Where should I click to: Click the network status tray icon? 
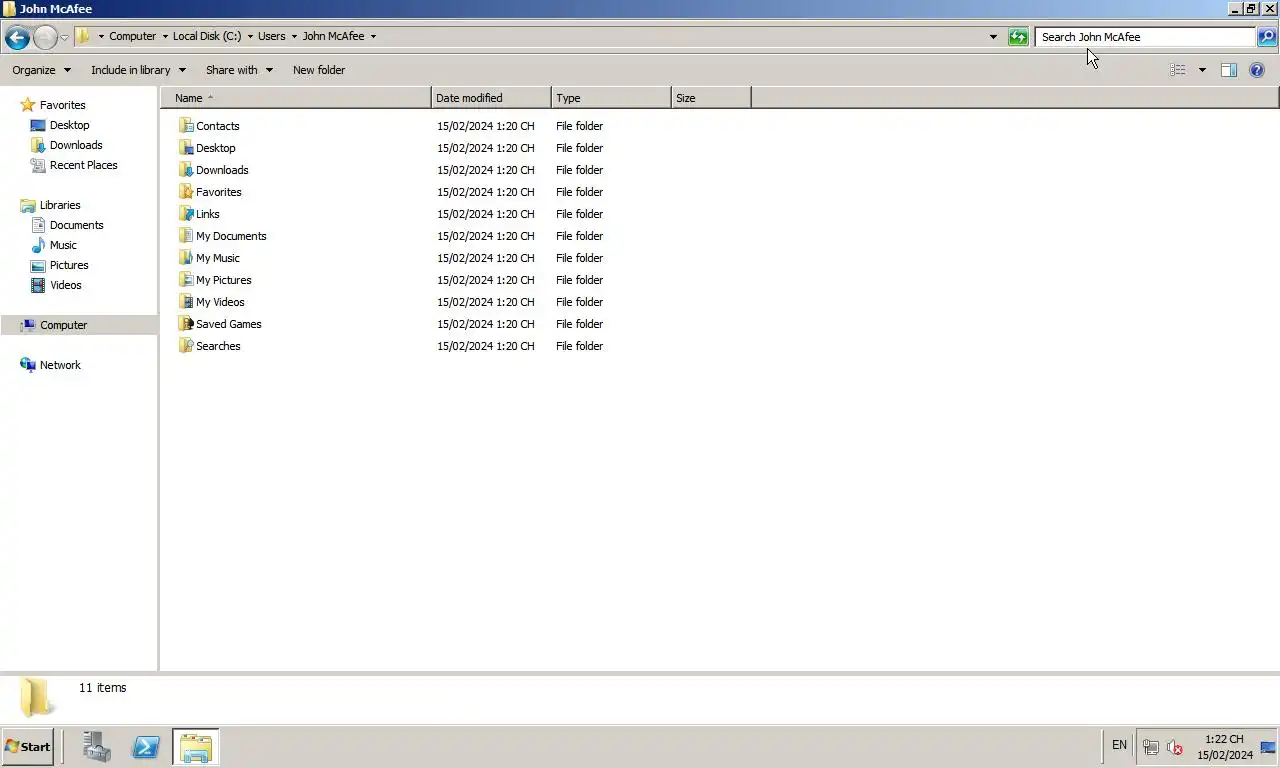pyautogui.click(x=1151, y=747)
